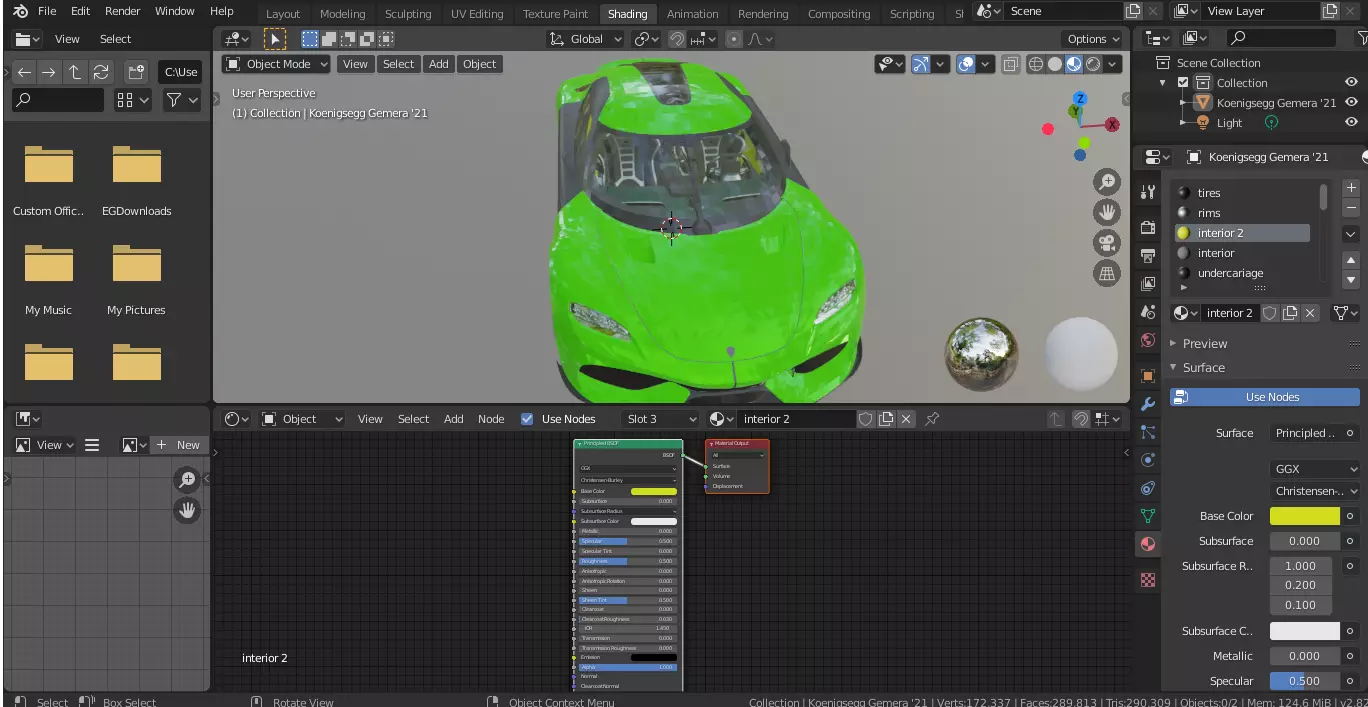Open Active Tool properties tab
1368x707 pixels.
tap(1148, 192)
